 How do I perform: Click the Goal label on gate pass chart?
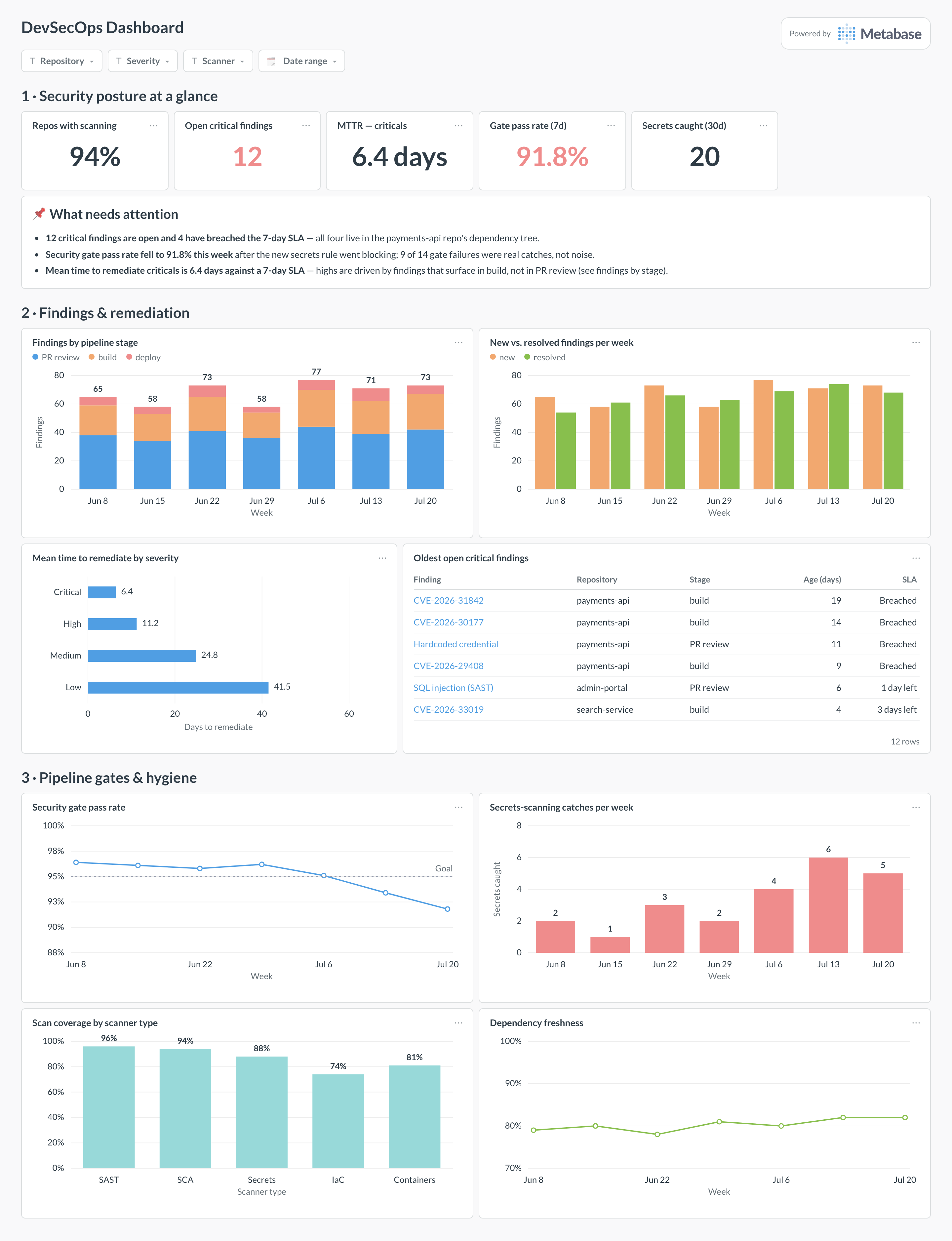[x=444, y=868]
